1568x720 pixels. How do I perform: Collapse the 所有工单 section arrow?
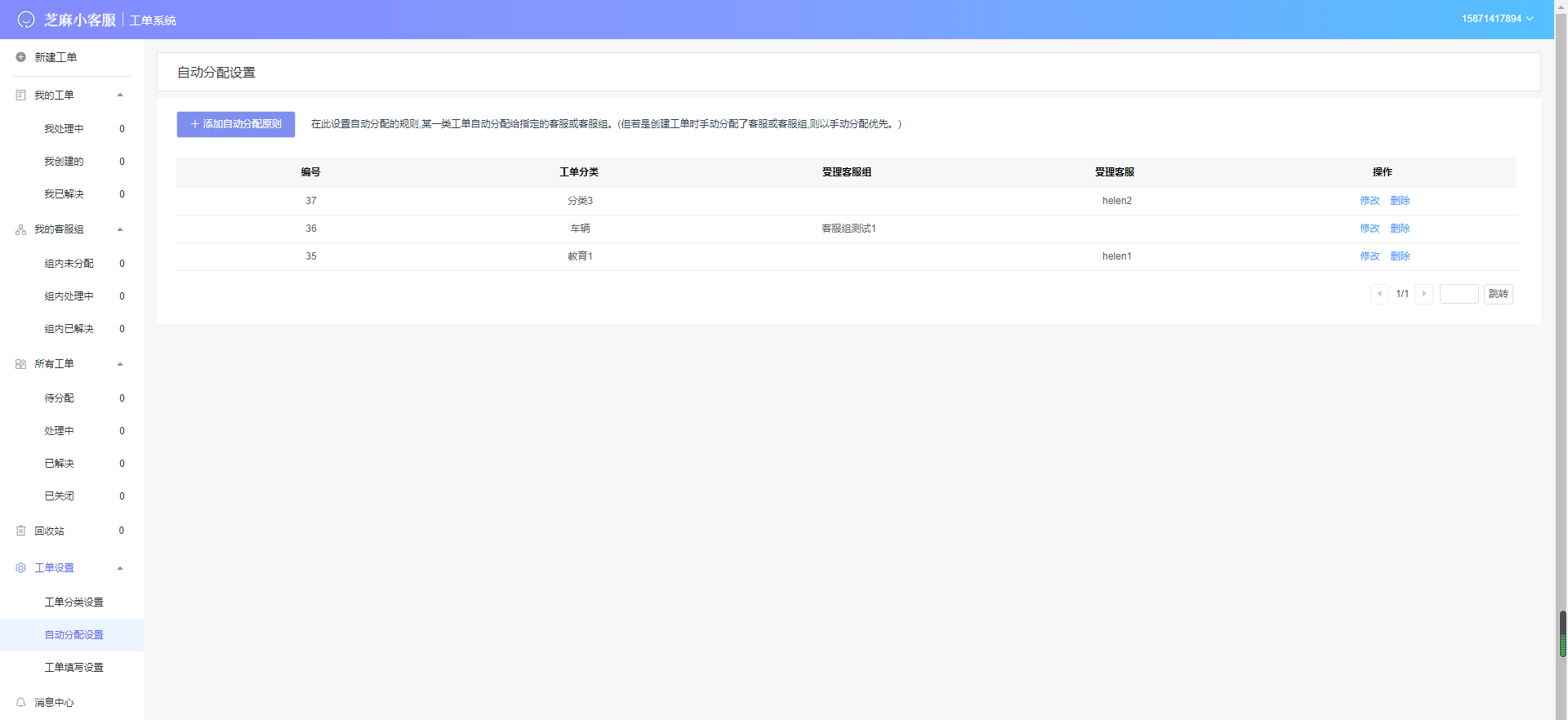point(120,364)
